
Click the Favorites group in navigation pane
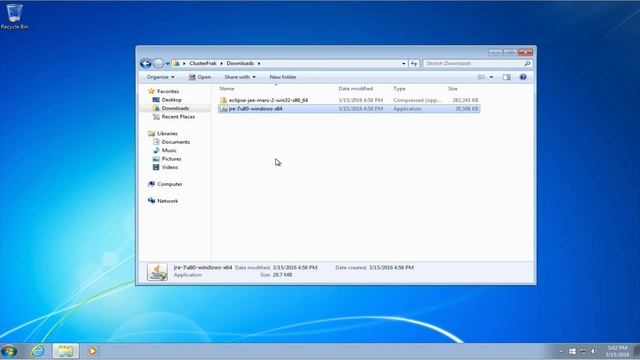(163, 91)
